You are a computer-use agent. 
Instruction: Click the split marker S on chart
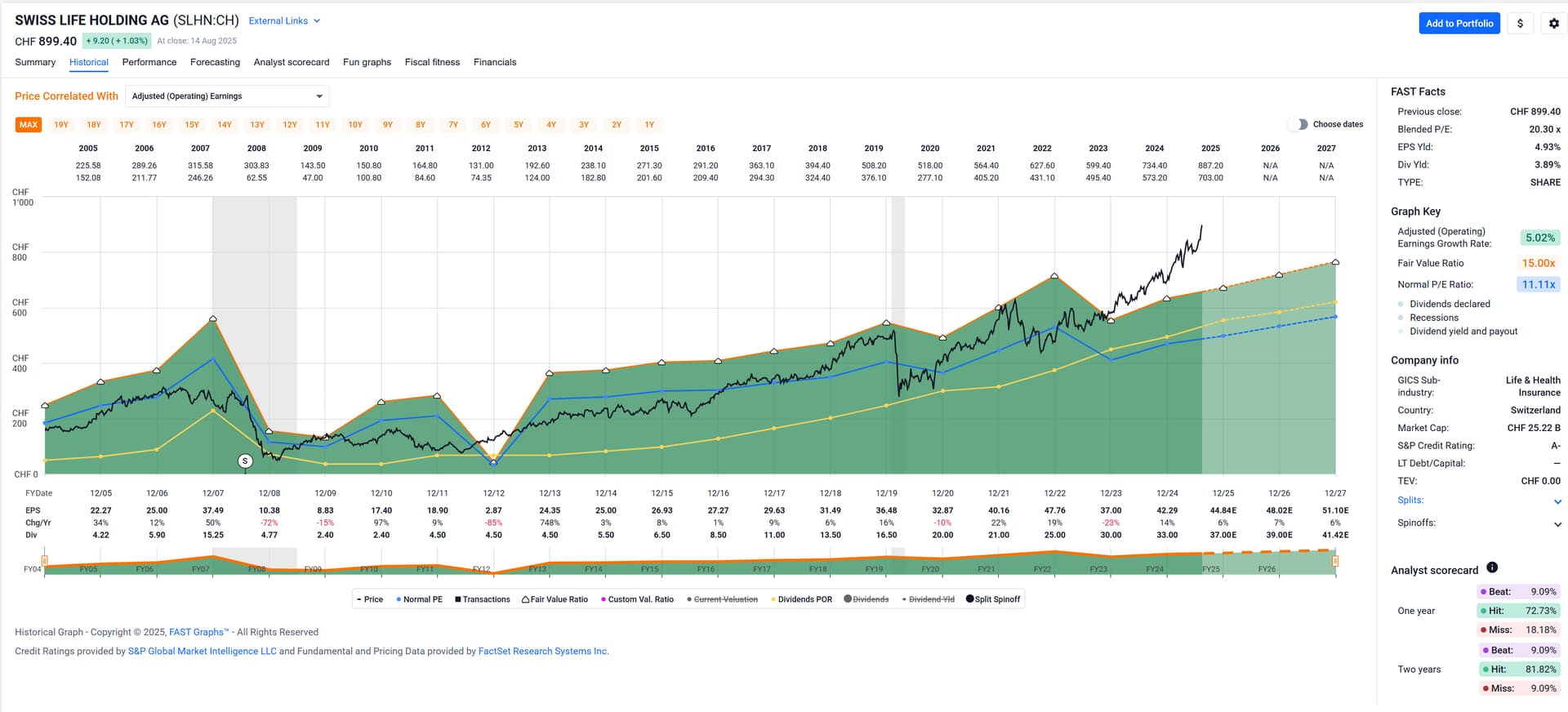tap(245, 461)
